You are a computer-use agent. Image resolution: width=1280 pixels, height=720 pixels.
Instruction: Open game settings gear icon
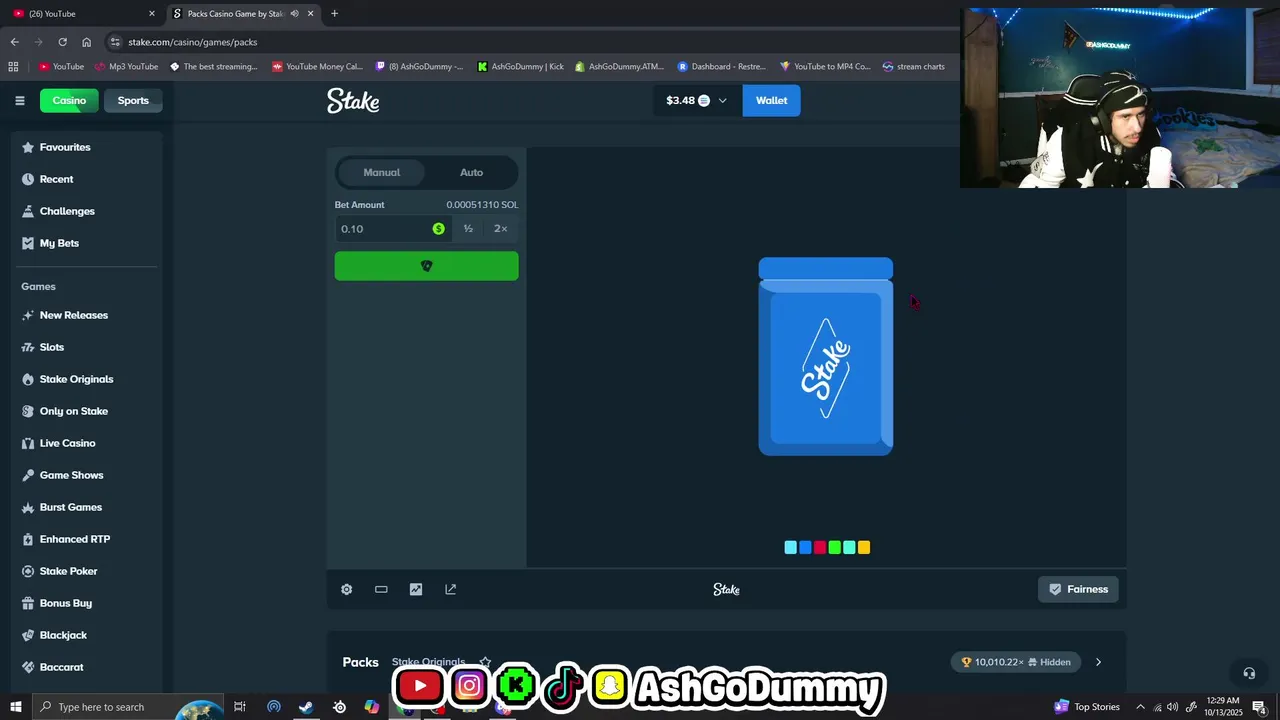point(346,589)
